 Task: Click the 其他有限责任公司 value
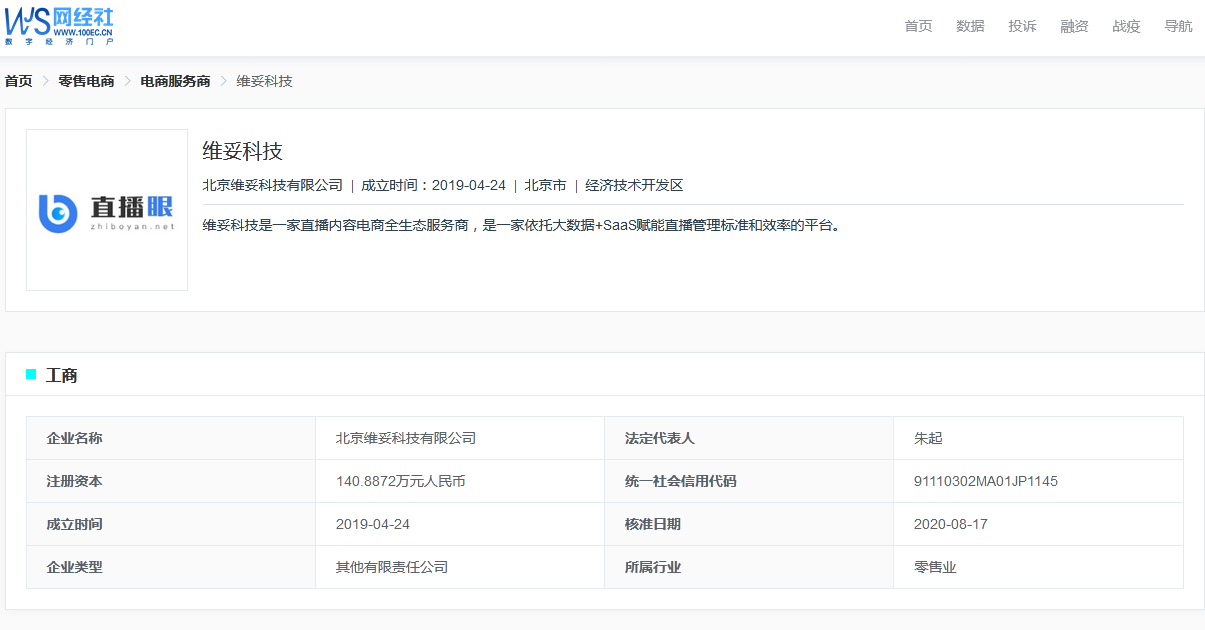click(392, 567)
